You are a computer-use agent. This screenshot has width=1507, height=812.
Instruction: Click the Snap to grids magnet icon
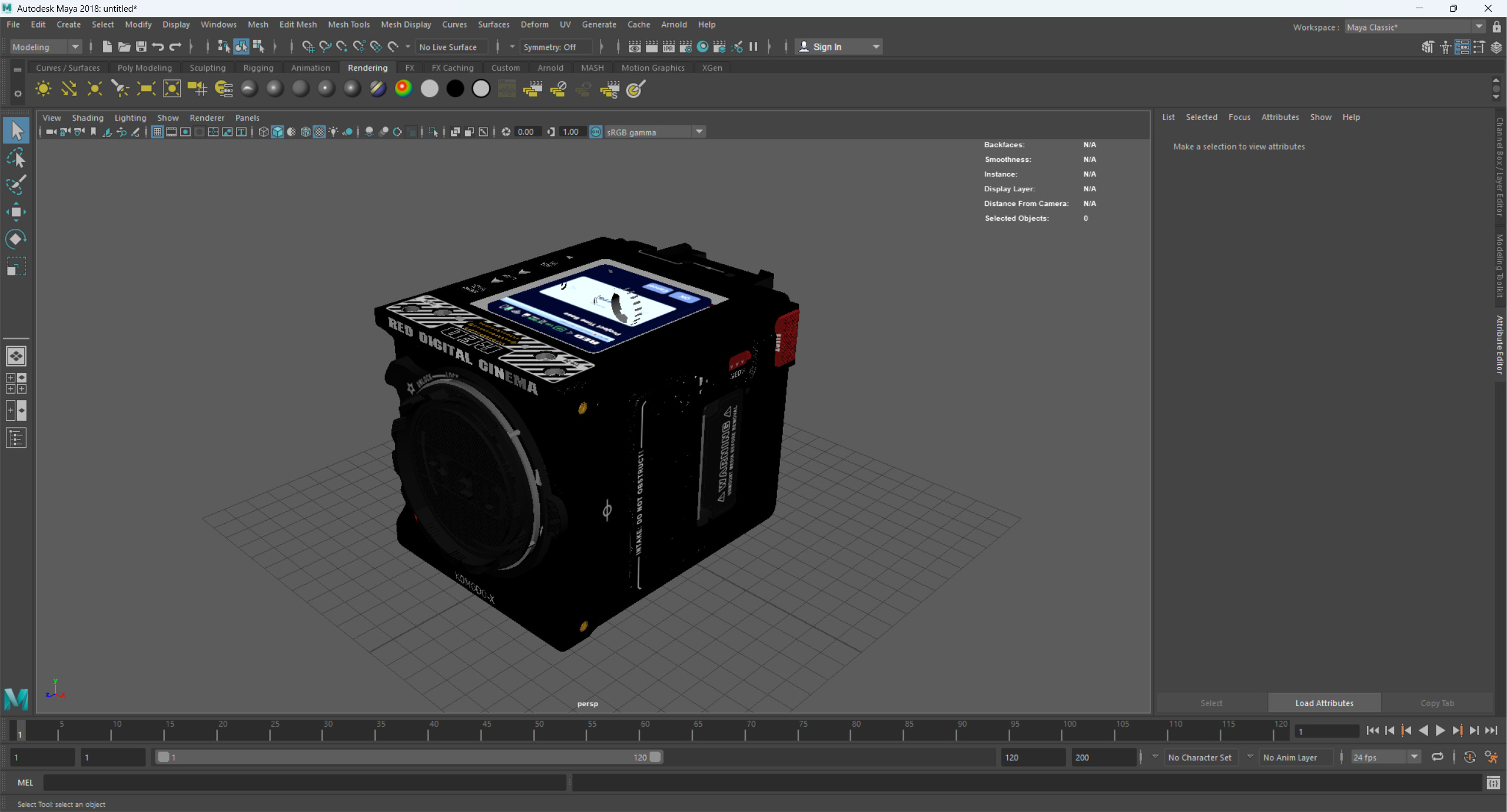click(x=308, y=46)
